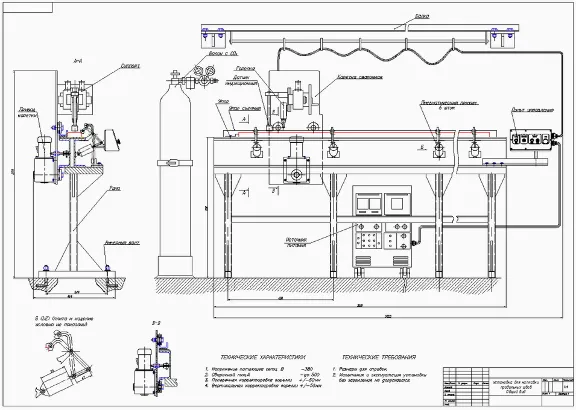This screenshot has height=410, width=576.
Task: Click the control panel box (Пульт управления)
Action: coord(531,139)
